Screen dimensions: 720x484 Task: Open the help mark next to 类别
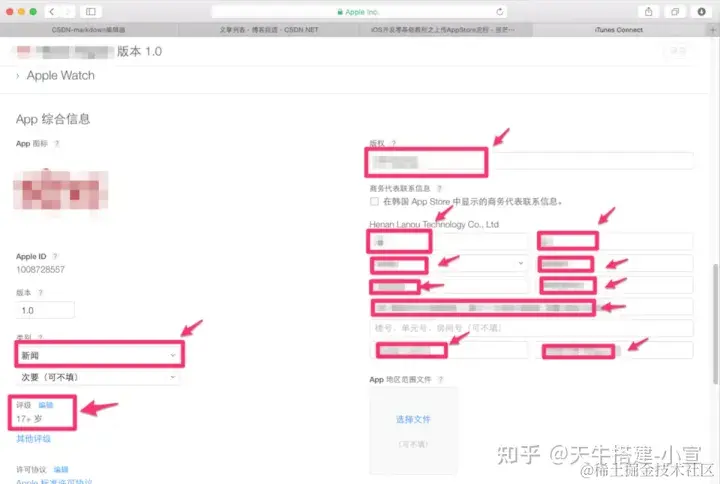[40, 337]
